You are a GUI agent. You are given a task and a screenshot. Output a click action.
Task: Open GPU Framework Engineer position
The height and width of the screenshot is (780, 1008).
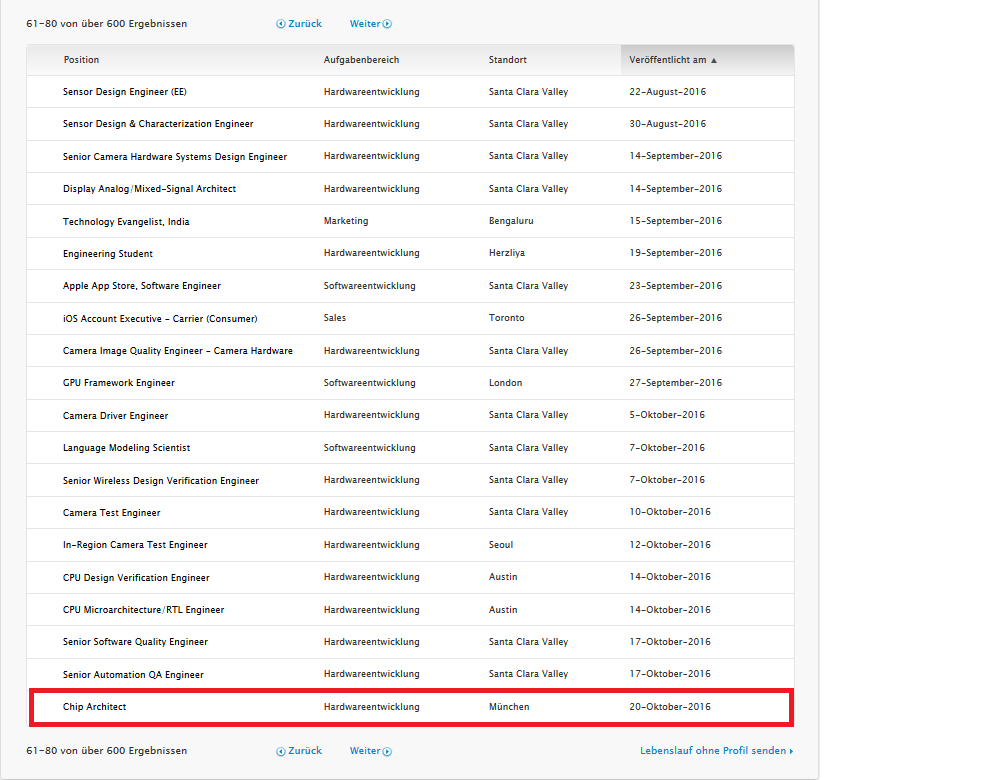118,383
